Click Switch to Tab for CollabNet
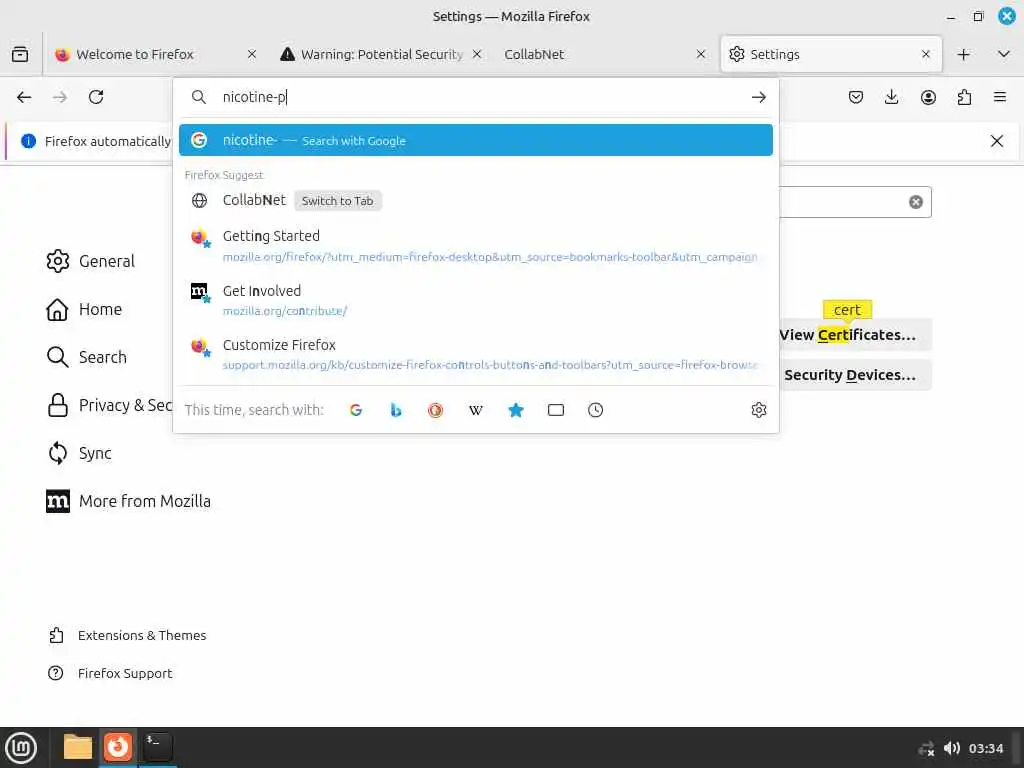Image resolution: width=1024 pixels, height=768 pixels. click(x=338, y=201)
